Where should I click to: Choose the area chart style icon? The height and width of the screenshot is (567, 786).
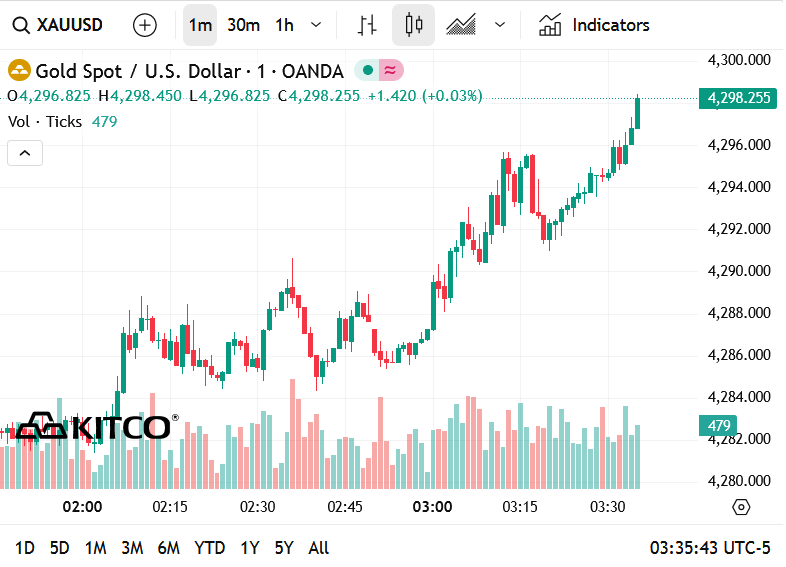pyautogui.click(x=461, y=25)
